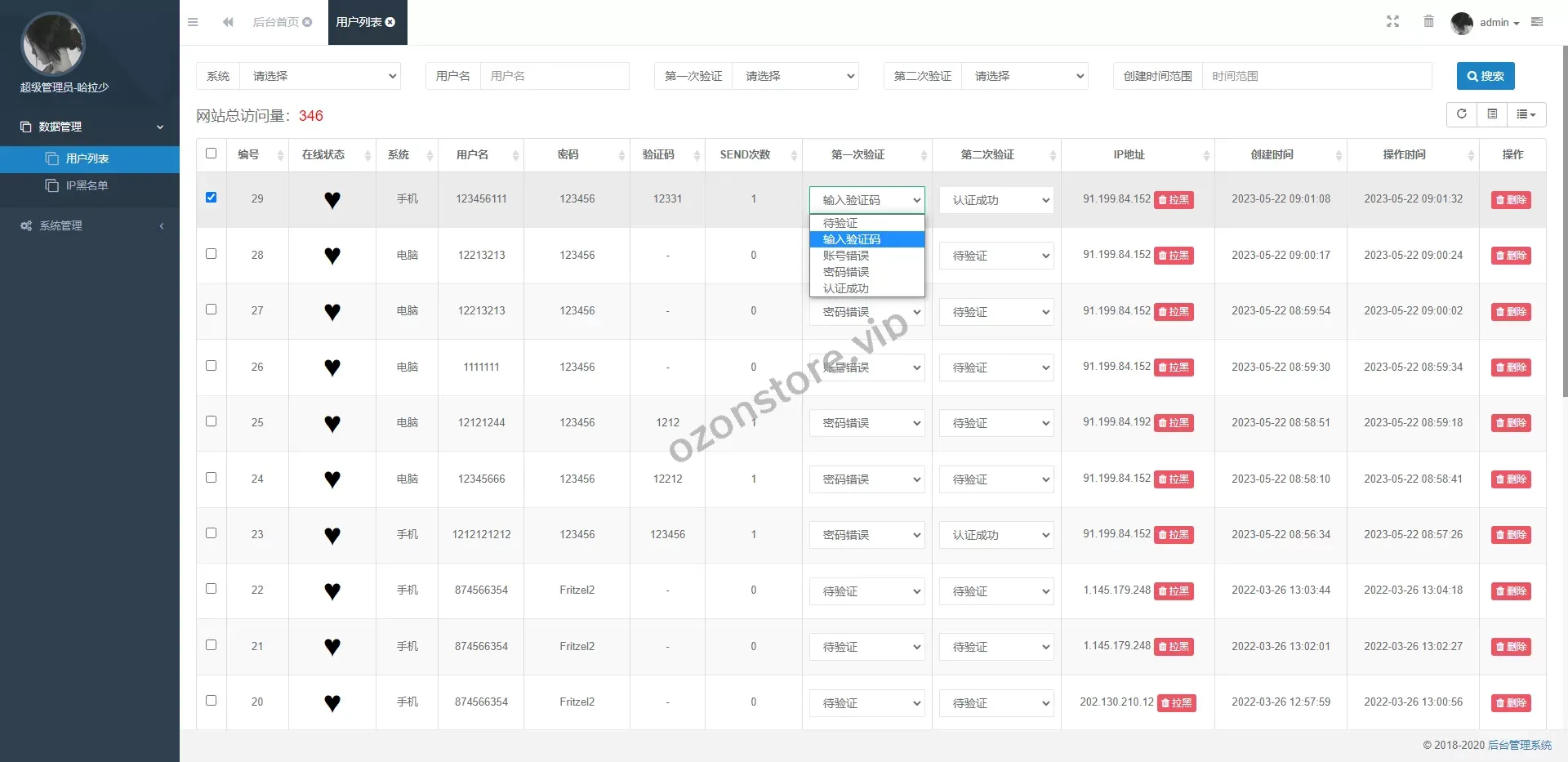Refresh the table with the reload icon
The image size is (1568, 762).
tap(1462, 114)
